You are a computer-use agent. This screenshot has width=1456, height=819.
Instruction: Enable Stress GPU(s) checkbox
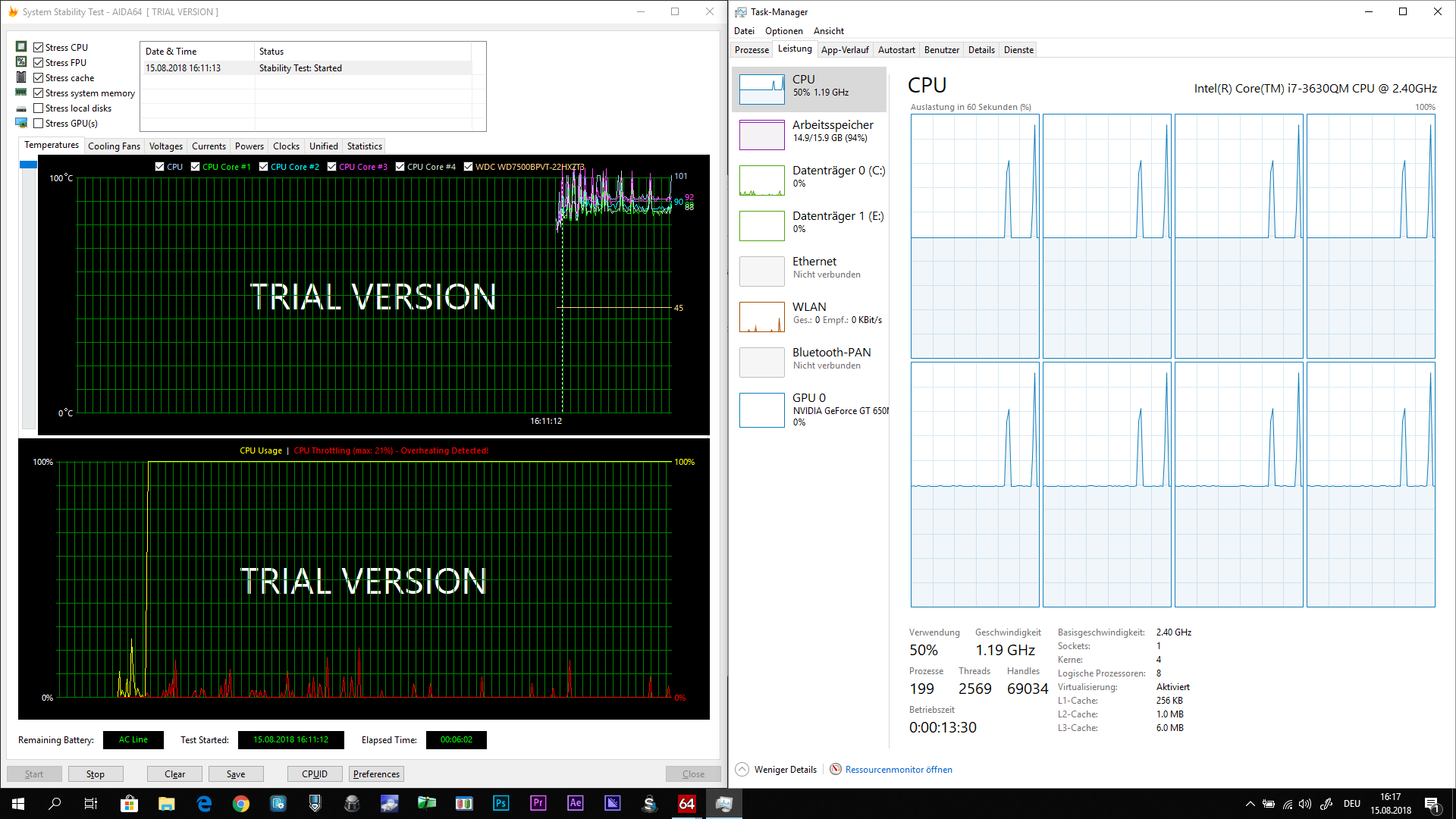point(39,124)
